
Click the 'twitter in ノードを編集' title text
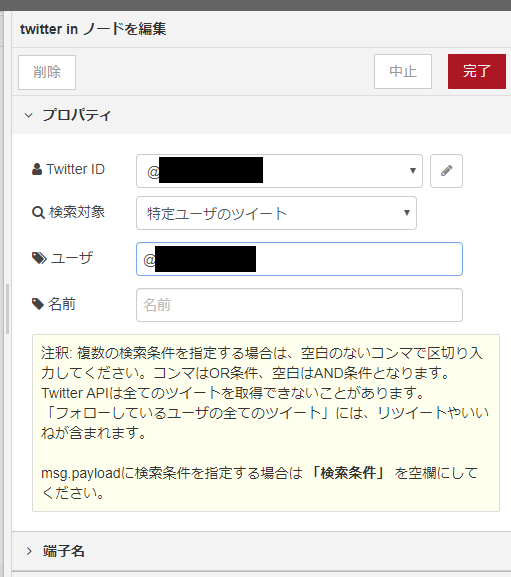coord(93,29)
